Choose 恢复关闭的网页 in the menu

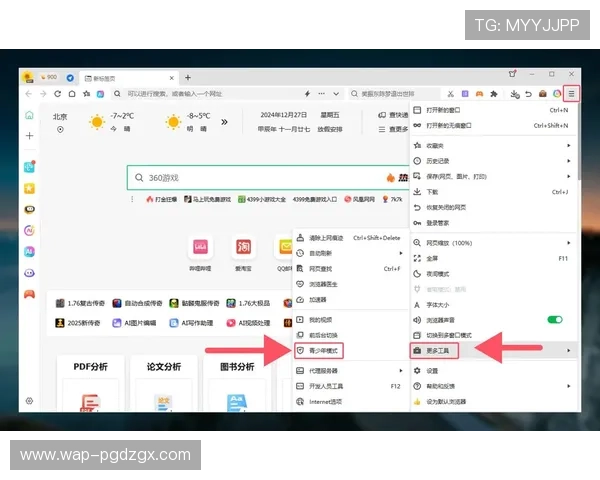pyautogui.click(x=493, y=207)
